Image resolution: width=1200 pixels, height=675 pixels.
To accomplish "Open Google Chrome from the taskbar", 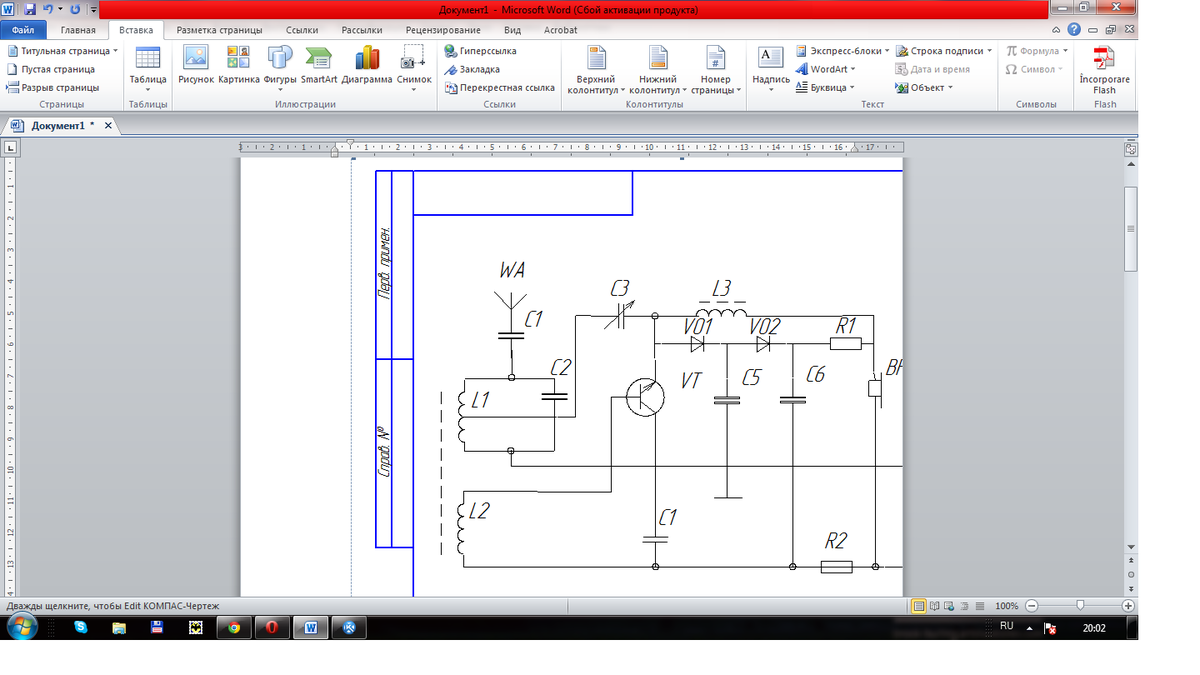I will [x=234, y=628].
